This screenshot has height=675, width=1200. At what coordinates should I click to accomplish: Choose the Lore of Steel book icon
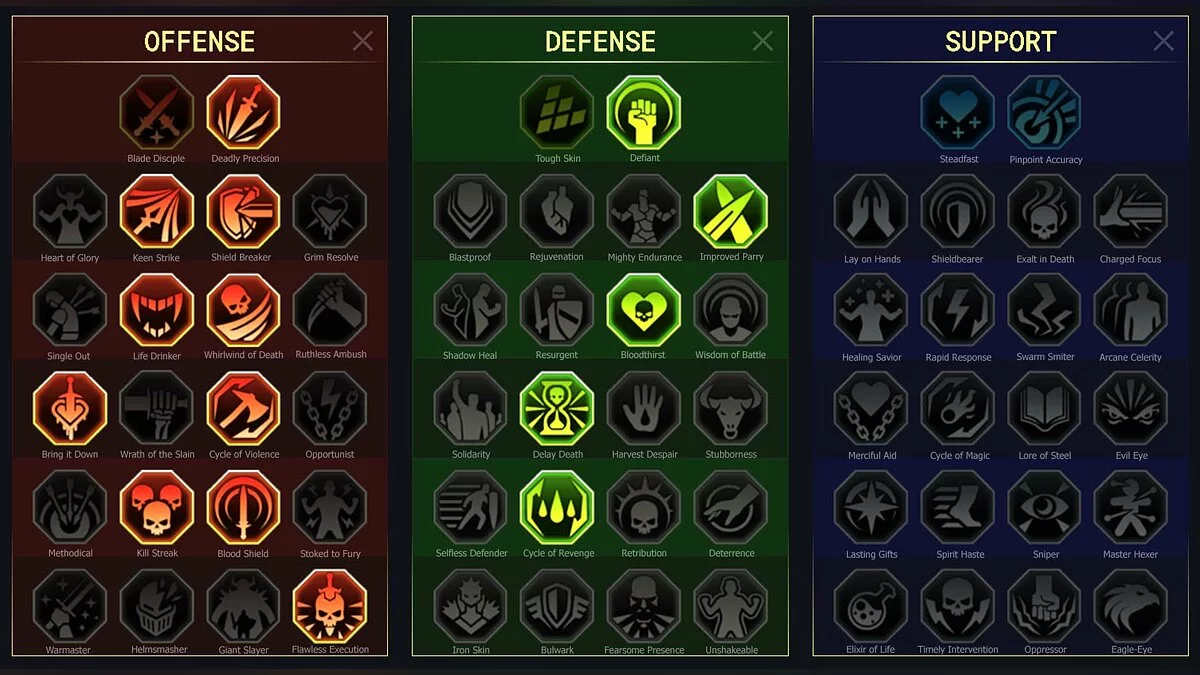tap(1044, 409)
